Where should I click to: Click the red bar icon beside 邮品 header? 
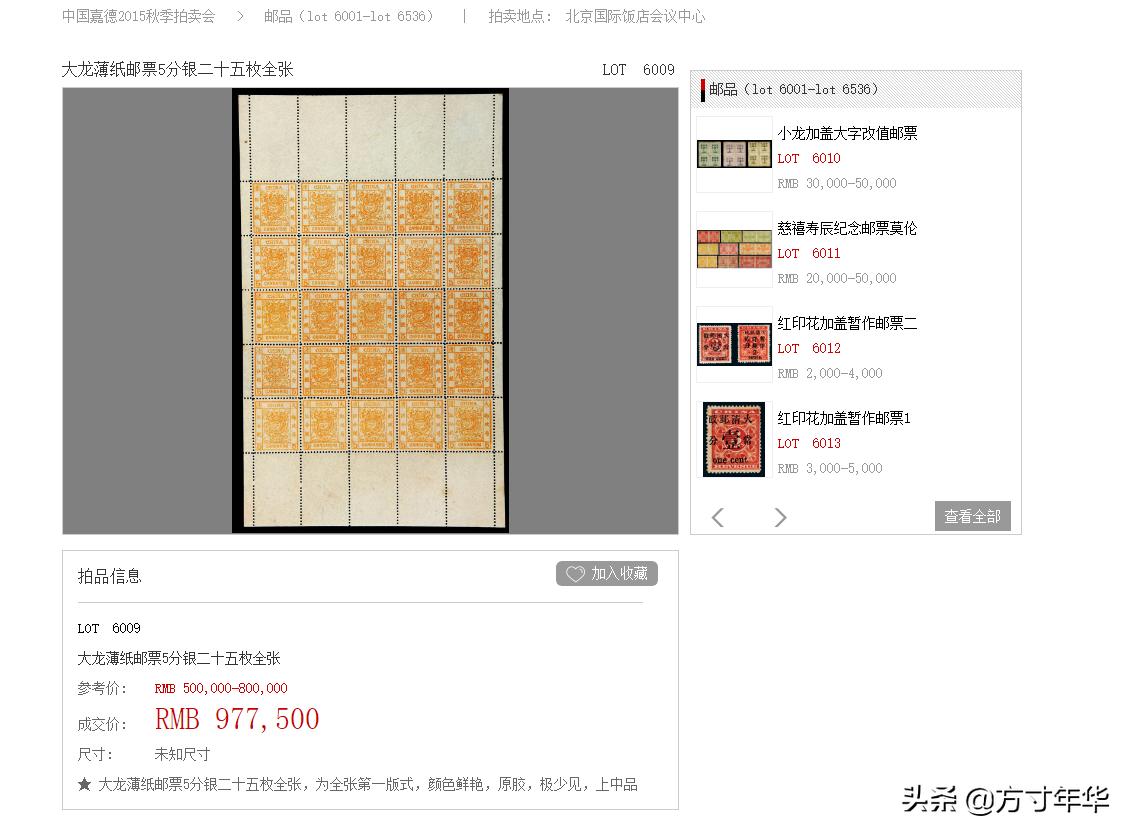click(x=703, y=89)
